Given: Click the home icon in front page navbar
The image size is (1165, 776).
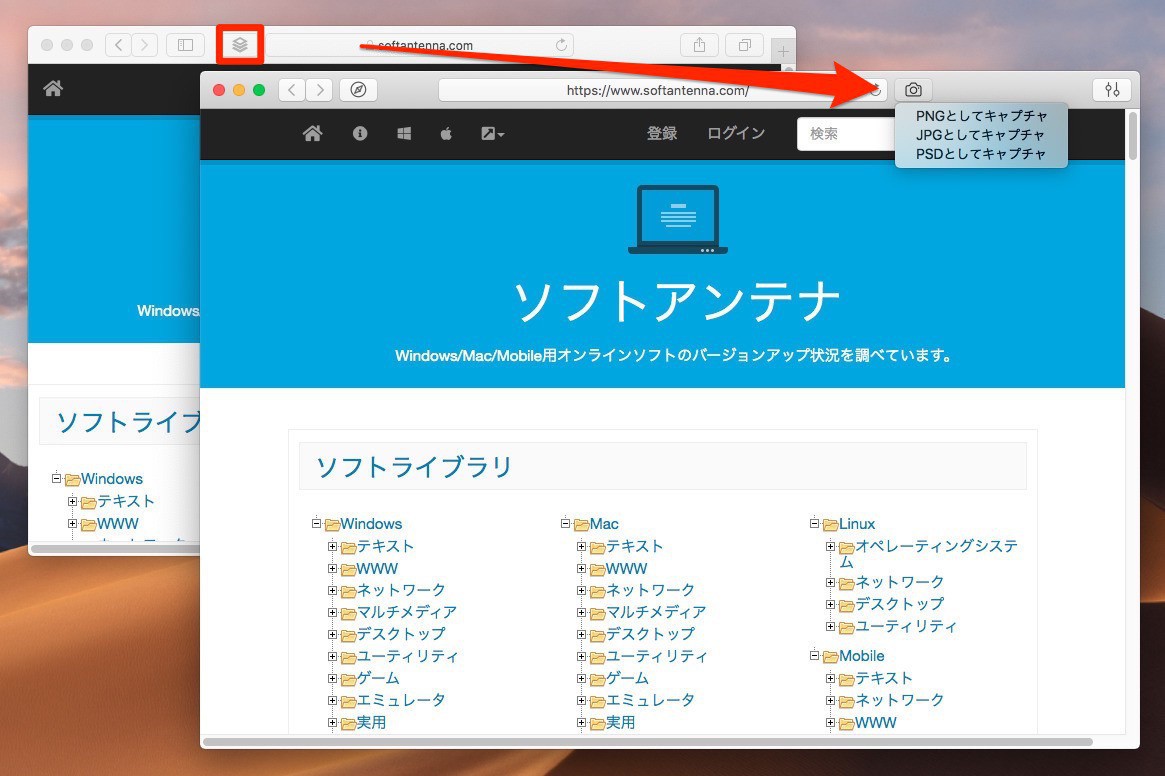Looking at the screenshot, I should (x=313, y=134).
